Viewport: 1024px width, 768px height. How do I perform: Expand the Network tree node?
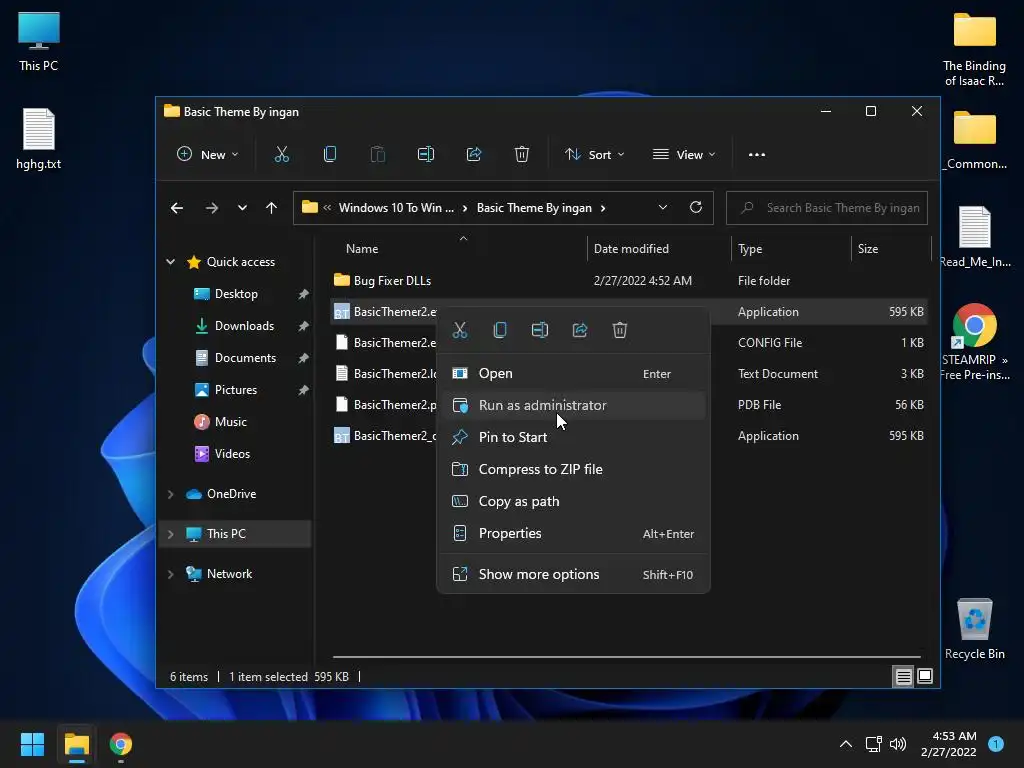click(x=170, y=574)
